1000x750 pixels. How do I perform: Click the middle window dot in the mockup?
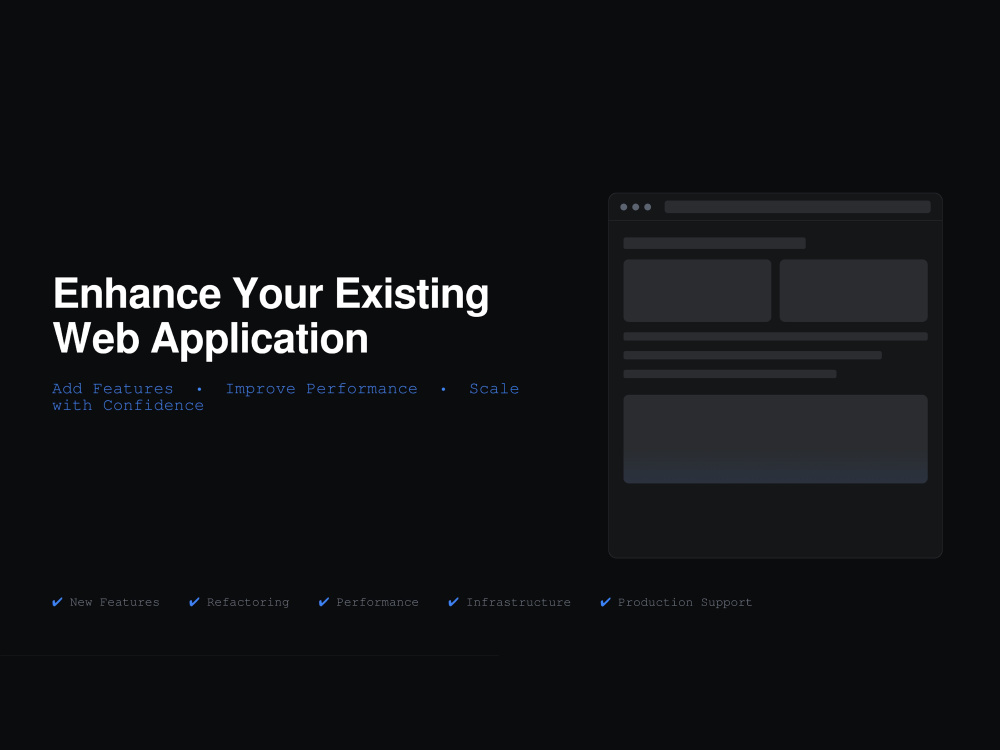636,207
